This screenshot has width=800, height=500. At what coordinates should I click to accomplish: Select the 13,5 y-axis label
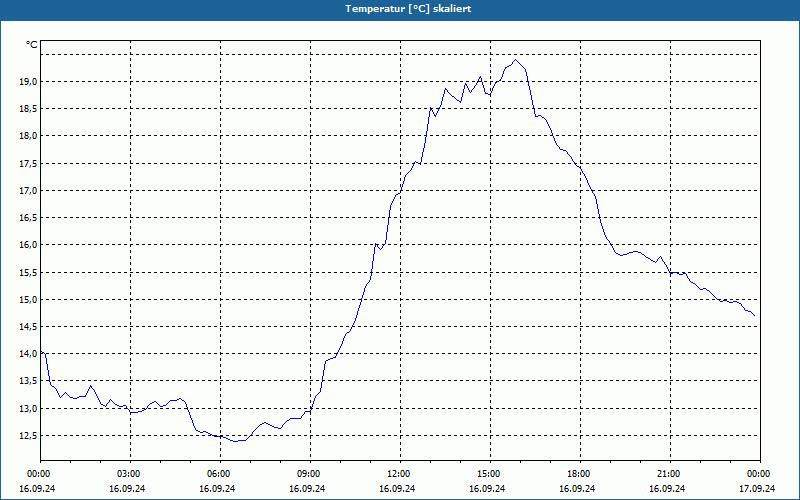click(28, 381)
